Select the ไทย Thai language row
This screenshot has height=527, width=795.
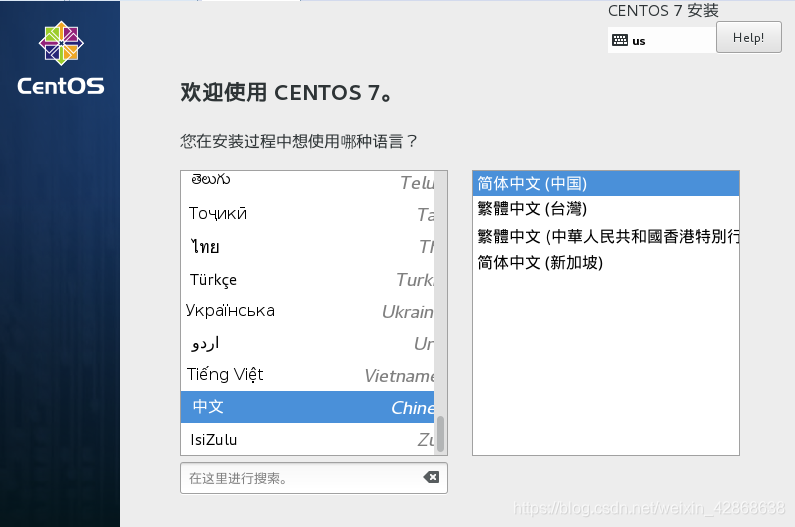pos(307,247)
